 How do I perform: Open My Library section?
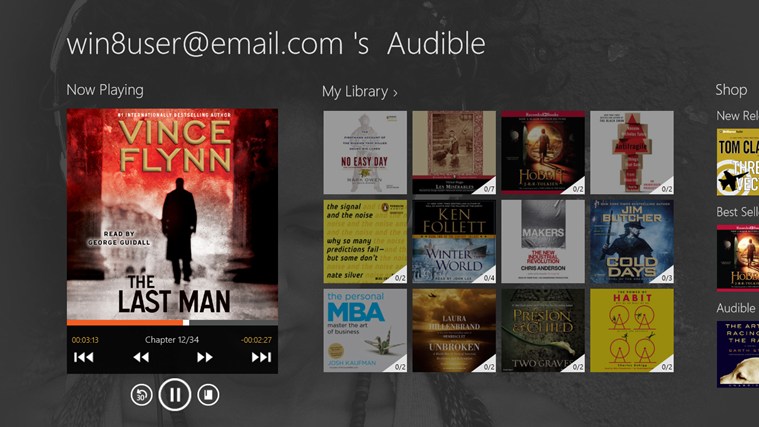coord(359,91)
